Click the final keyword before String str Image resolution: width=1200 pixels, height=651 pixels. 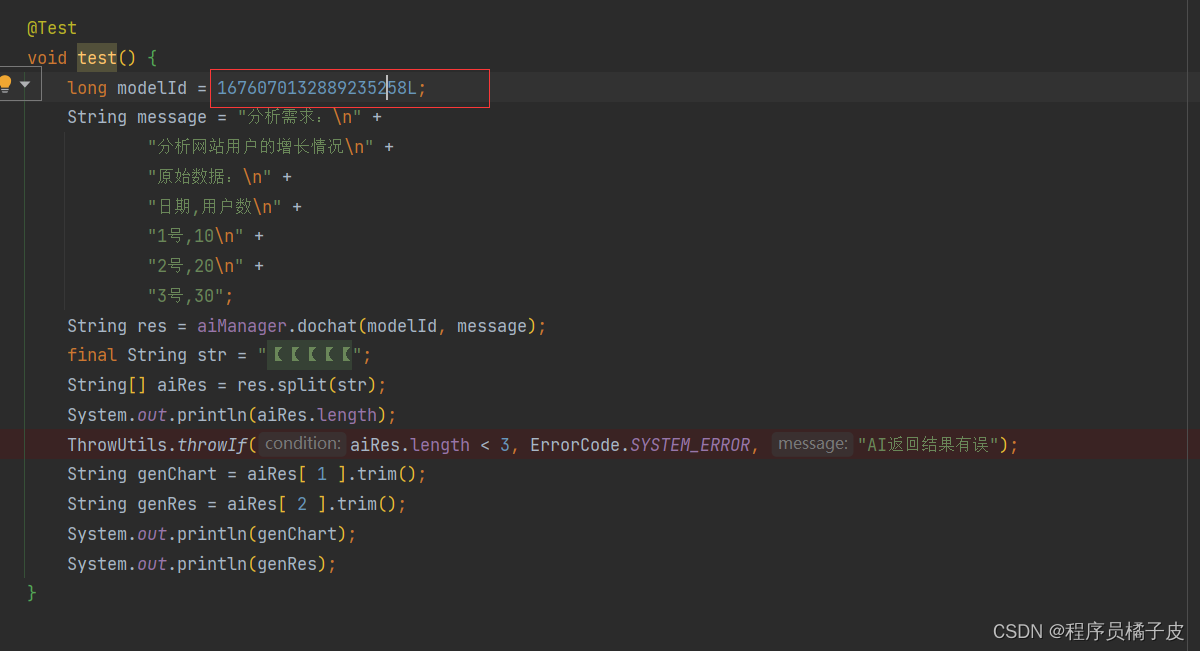[x=92, y=355]
